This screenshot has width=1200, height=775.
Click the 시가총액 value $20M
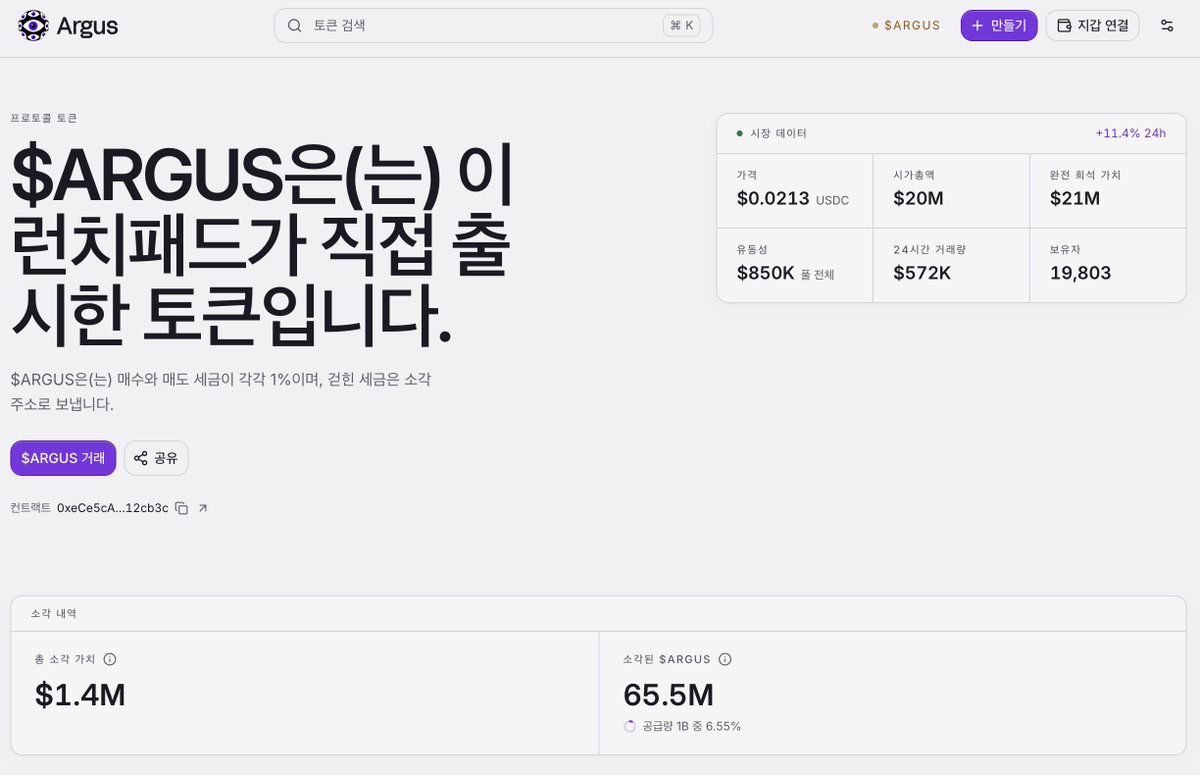point(918,198)
